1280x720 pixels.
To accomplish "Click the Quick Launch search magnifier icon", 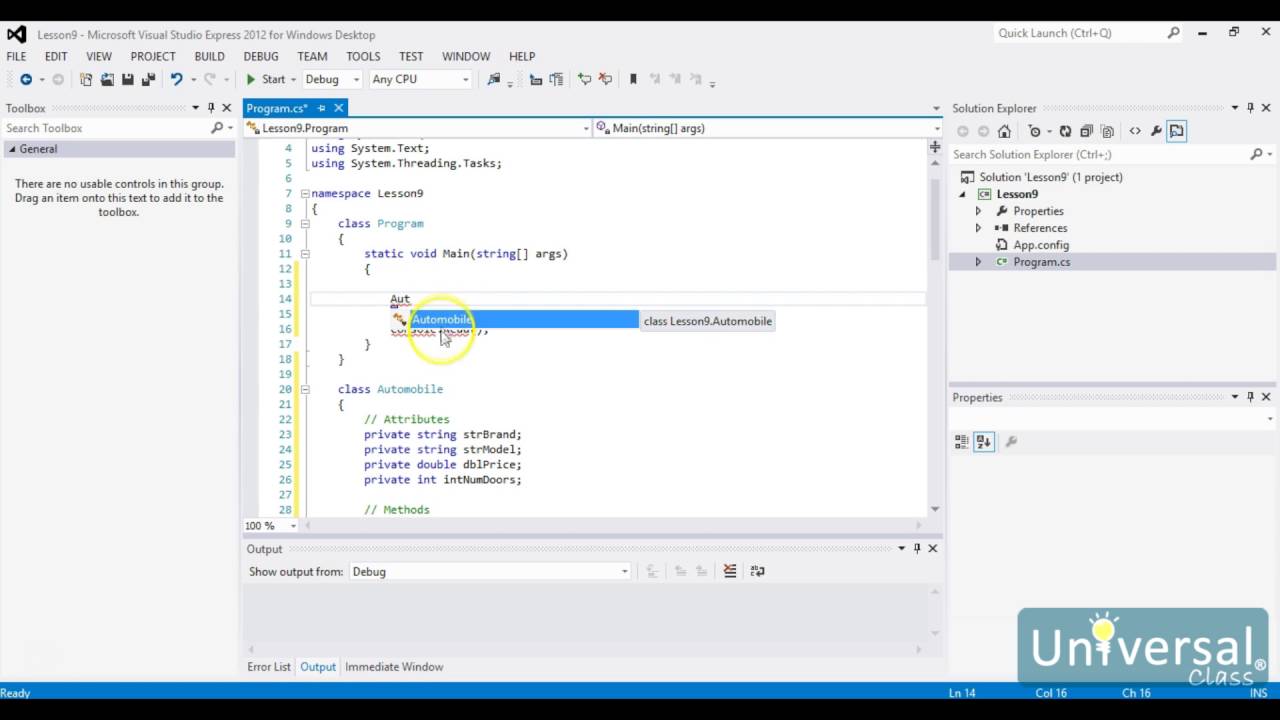I will coord(1174,33).
